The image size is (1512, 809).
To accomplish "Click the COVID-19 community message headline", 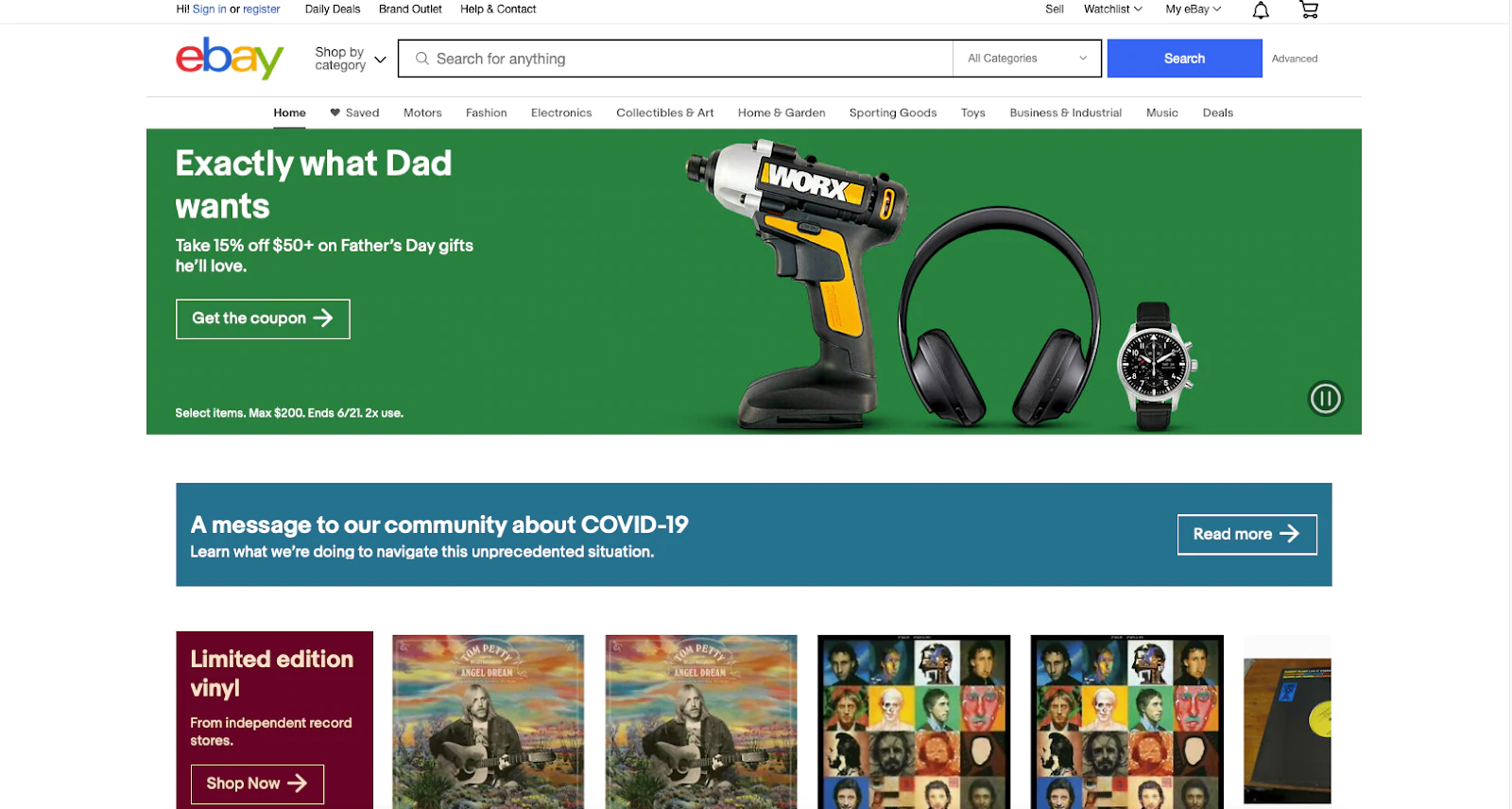I will [439, 525].
